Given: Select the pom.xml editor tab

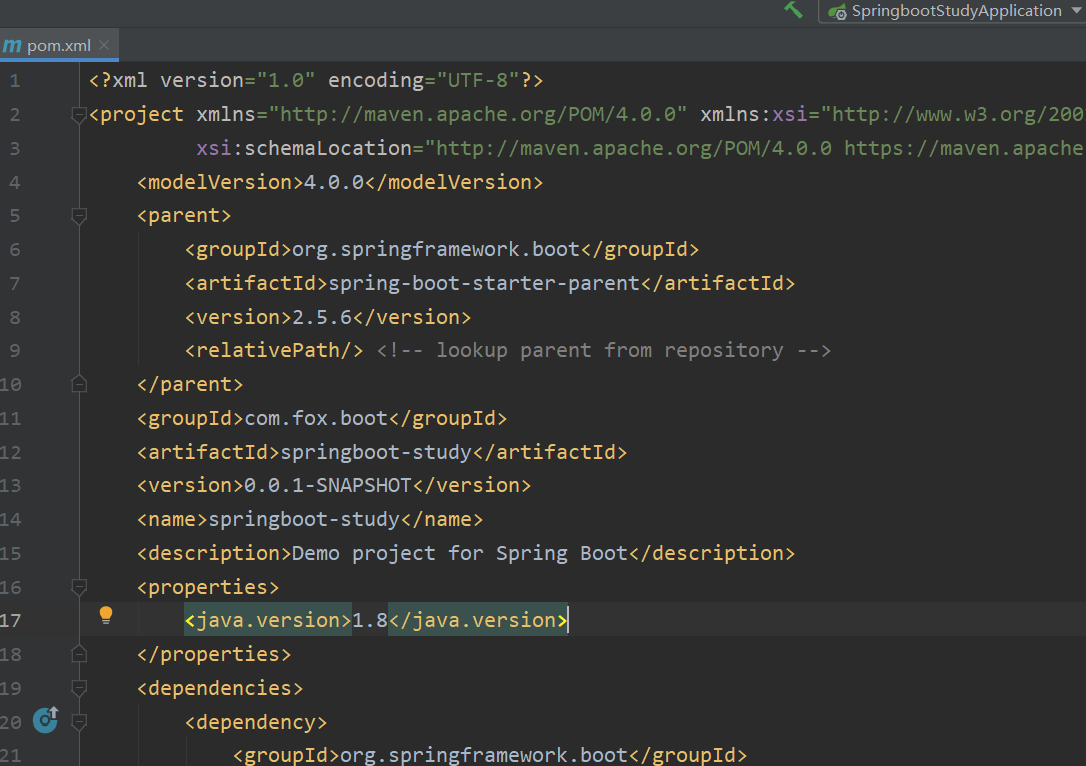Looking at the screenshot, I should coord(59,46).
